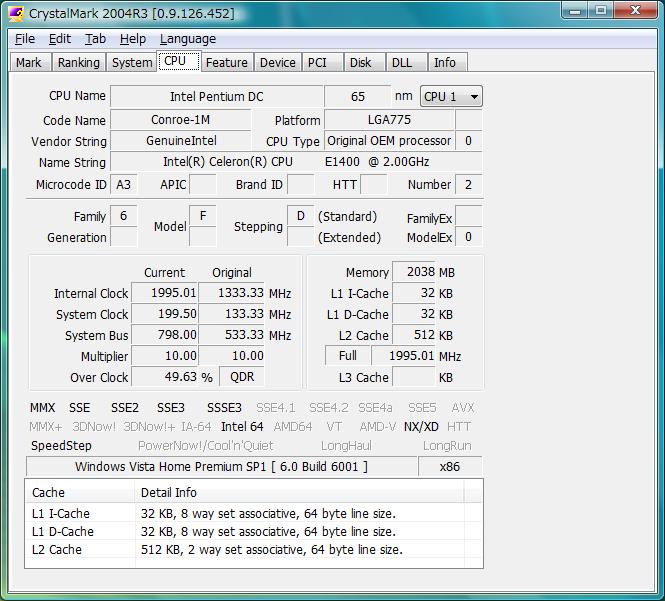Image resolution: width=665 pixels, height=601 pixels.
Task: Click the CrystalMark app icon in title bar
Action: tap(16, 14)
